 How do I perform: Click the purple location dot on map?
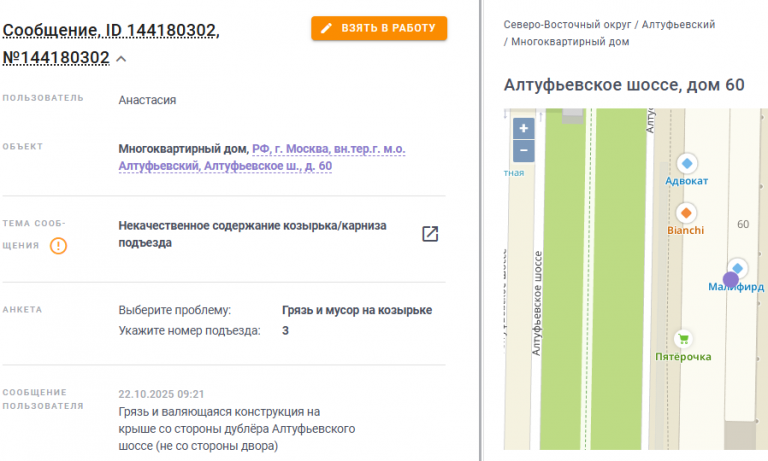[x=730, y=280]
